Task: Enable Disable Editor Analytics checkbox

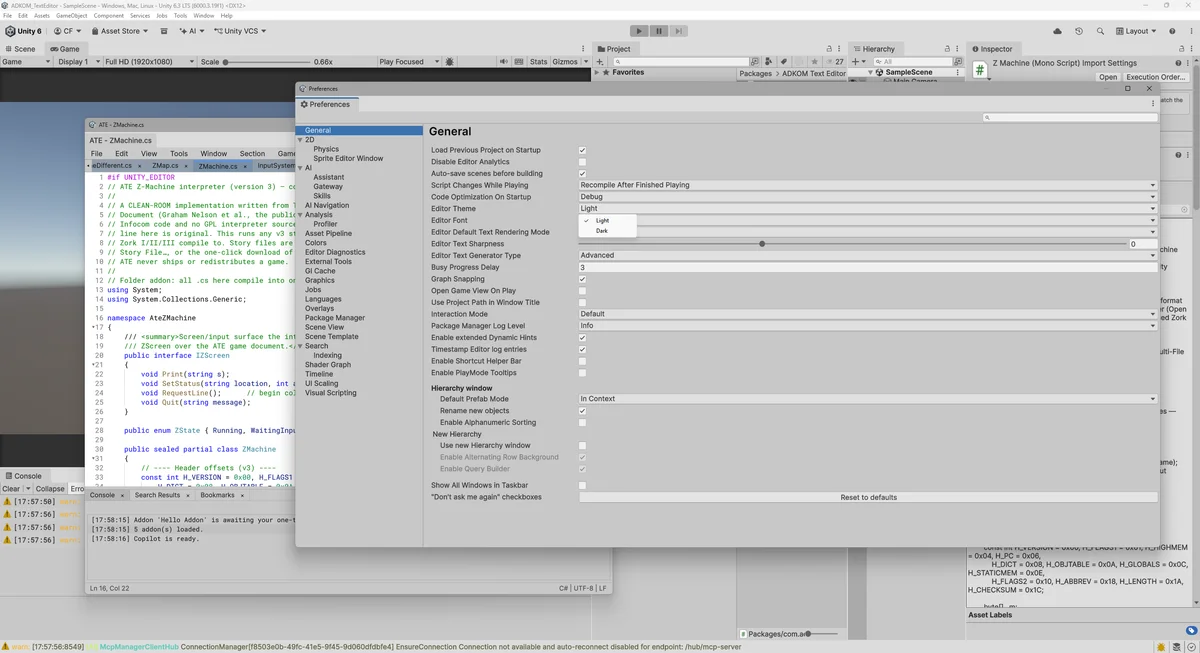Action: tap(583, 162)
